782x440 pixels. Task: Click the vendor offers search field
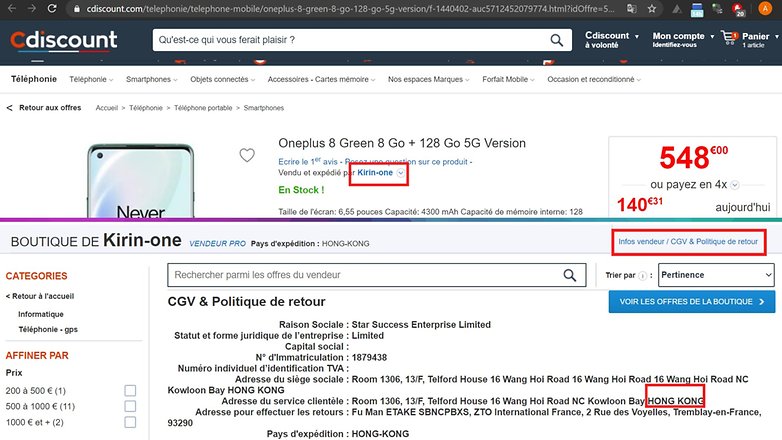(x=366, y=275)
